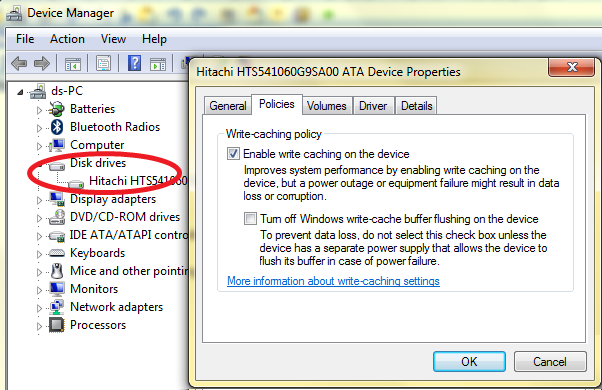Switch to the Details tab
Image resolution: width=602 pixels, height=390 pixels.
click(x=417, y=106)
